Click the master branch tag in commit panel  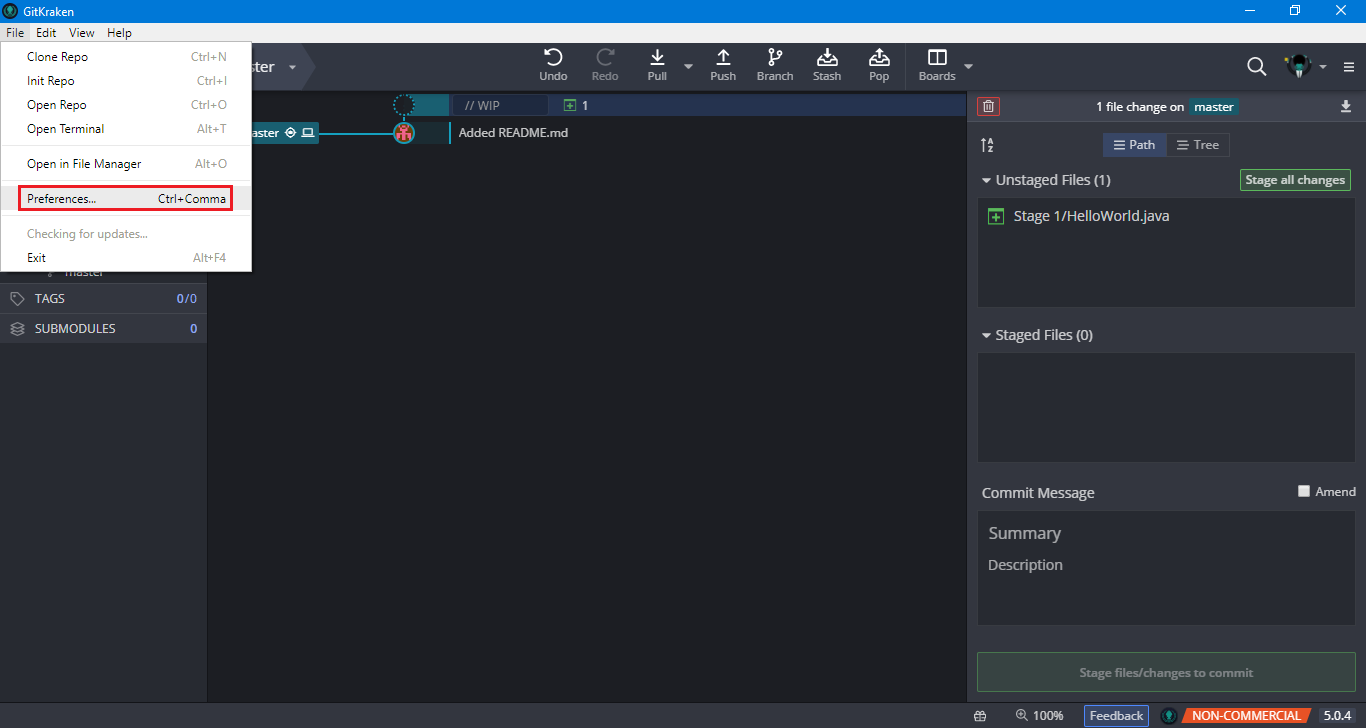(1214, 107)
